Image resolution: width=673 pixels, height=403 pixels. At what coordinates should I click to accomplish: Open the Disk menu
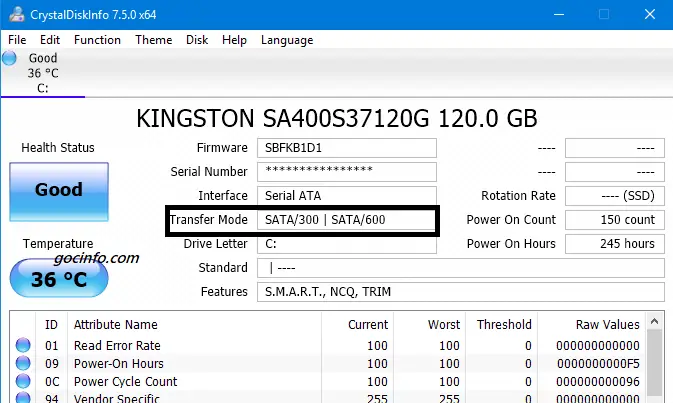coord(197,40)
